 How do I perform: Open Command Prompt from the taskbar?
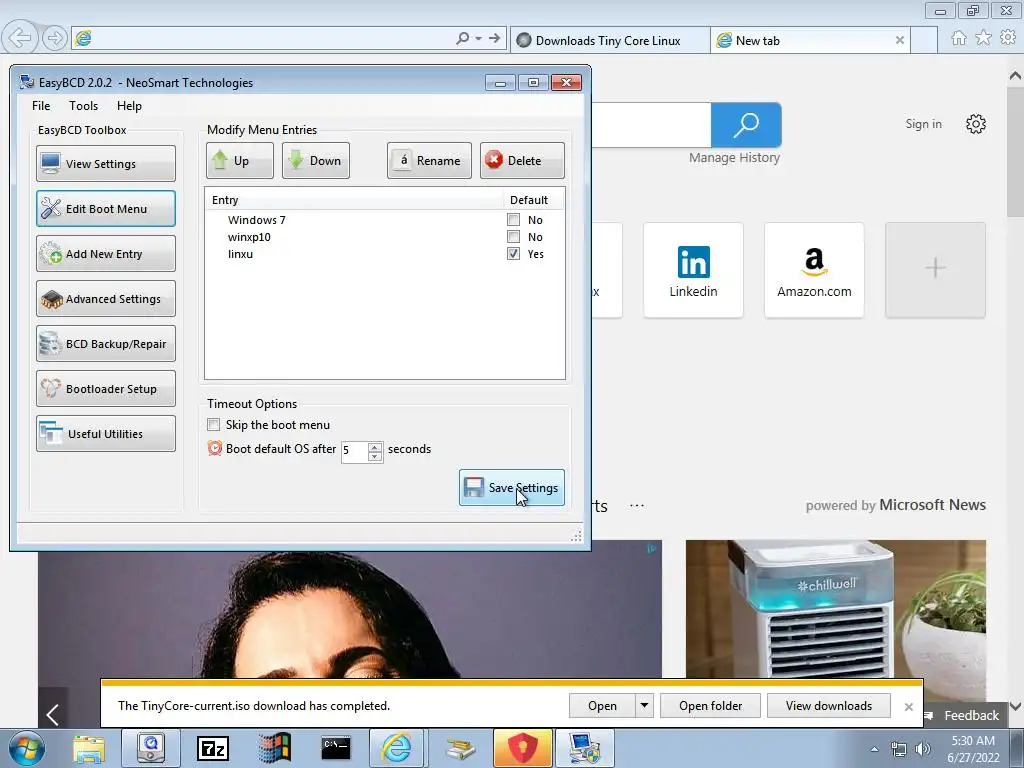[x=336, y=748]
